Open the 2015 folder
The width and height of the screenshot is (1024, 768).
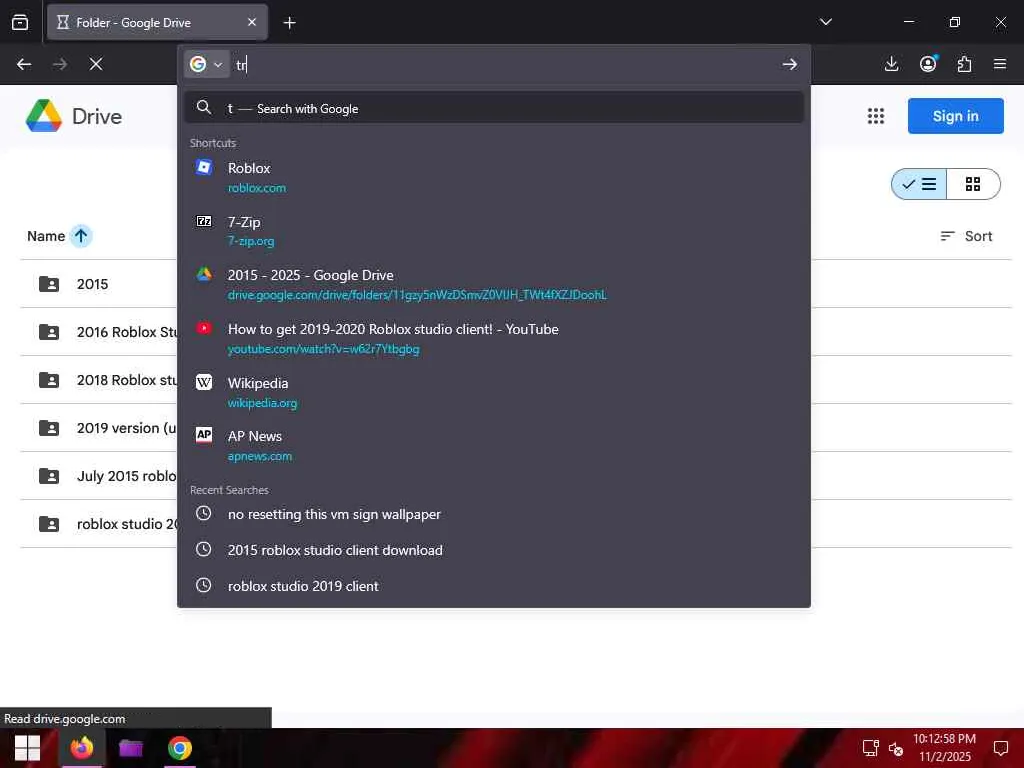[92, 284]
